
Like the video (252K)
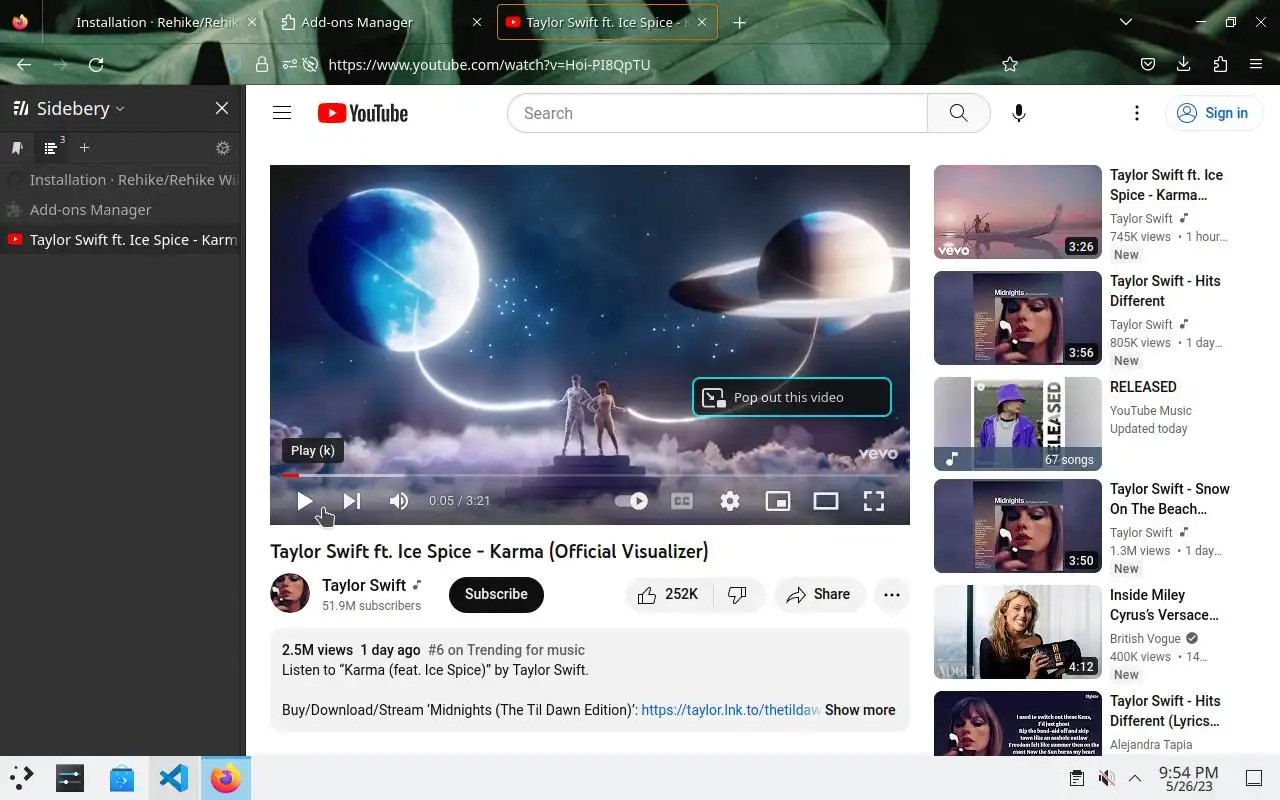coord(668,594)
